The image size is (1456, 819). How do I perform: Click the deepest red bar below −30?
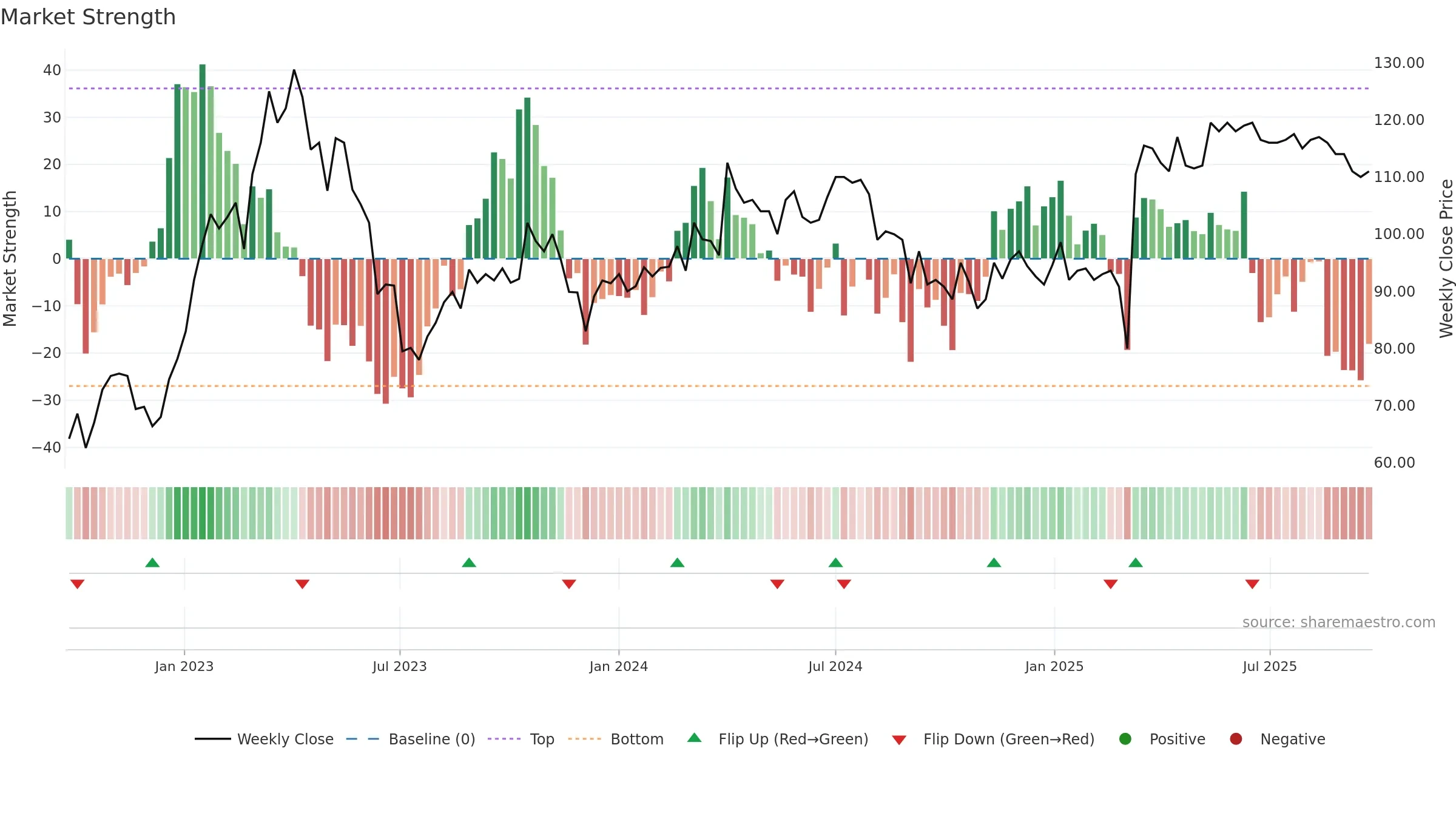[x=386, y=331]
